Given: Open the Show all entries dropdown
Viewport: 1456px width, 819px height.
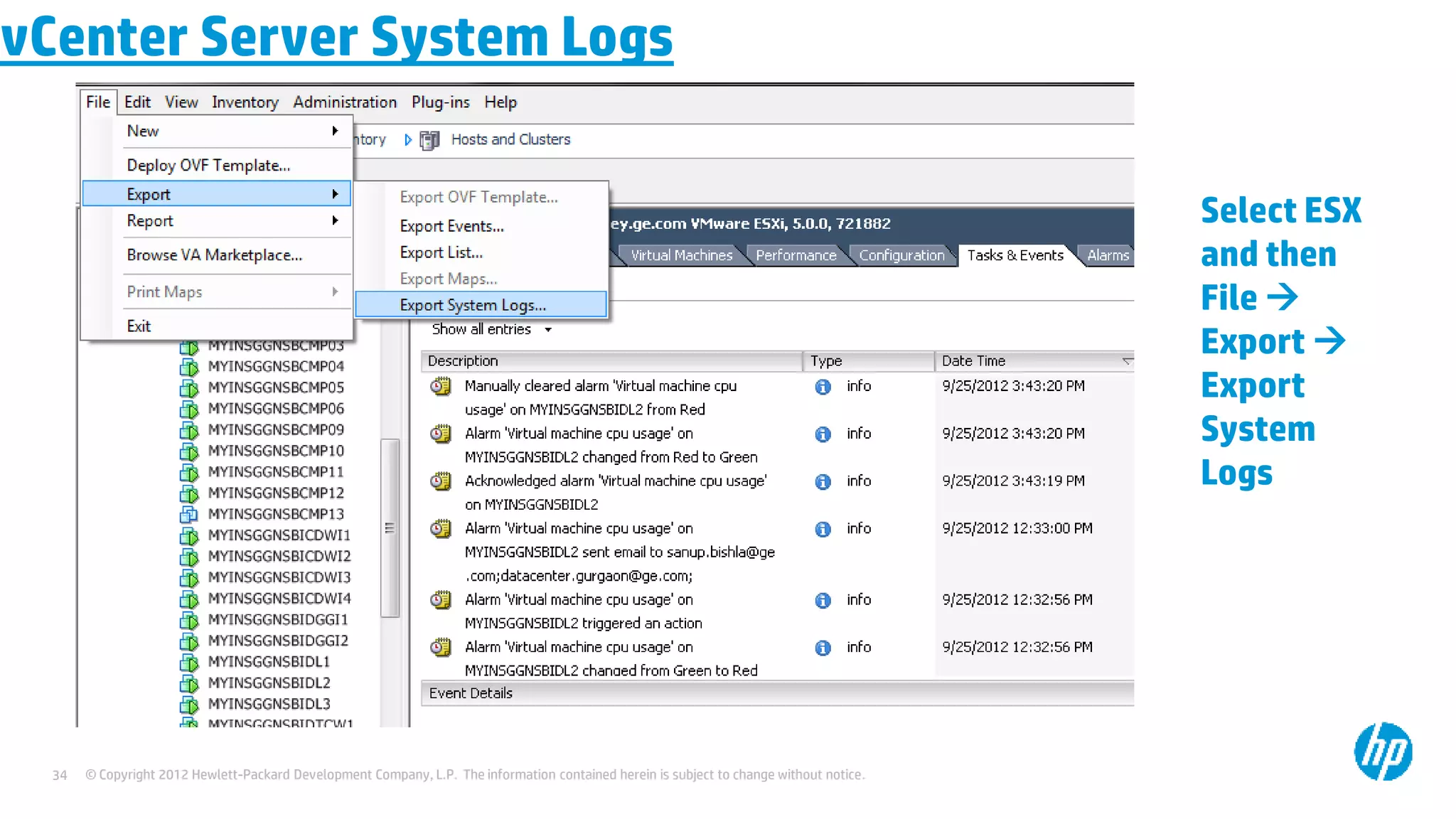Looking at the screenshot, I should pyautogui.click(x=491, y=329).
